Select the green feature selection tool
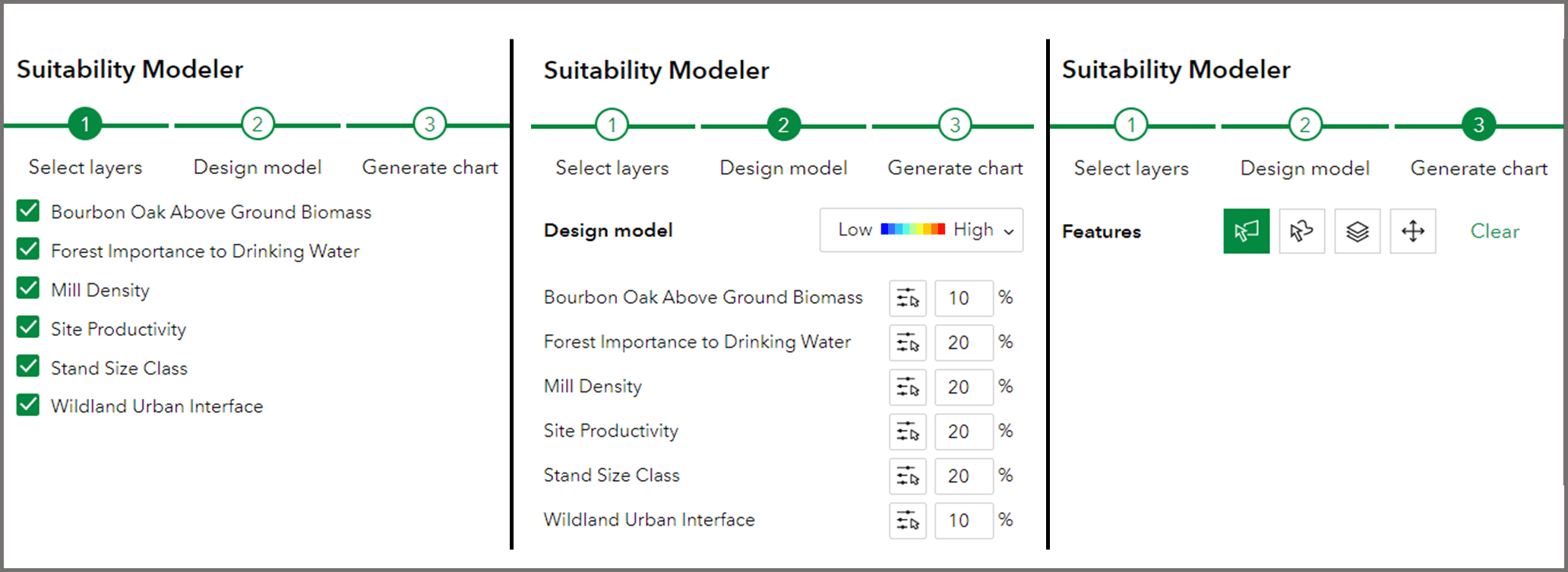This screenshot has width=1568, height=572. pyautogui.click(x=1247, y=231)
